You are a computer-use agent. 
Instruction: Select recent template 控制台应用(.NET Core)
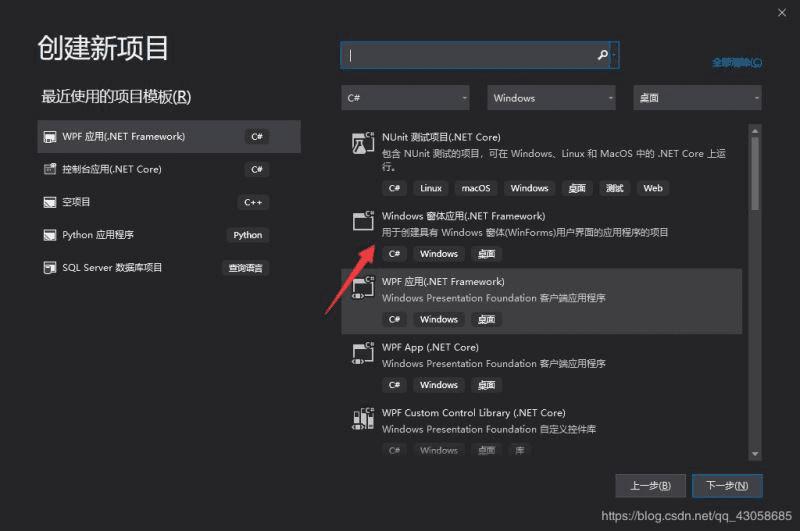pyautogui.click(x=169, y=169)
